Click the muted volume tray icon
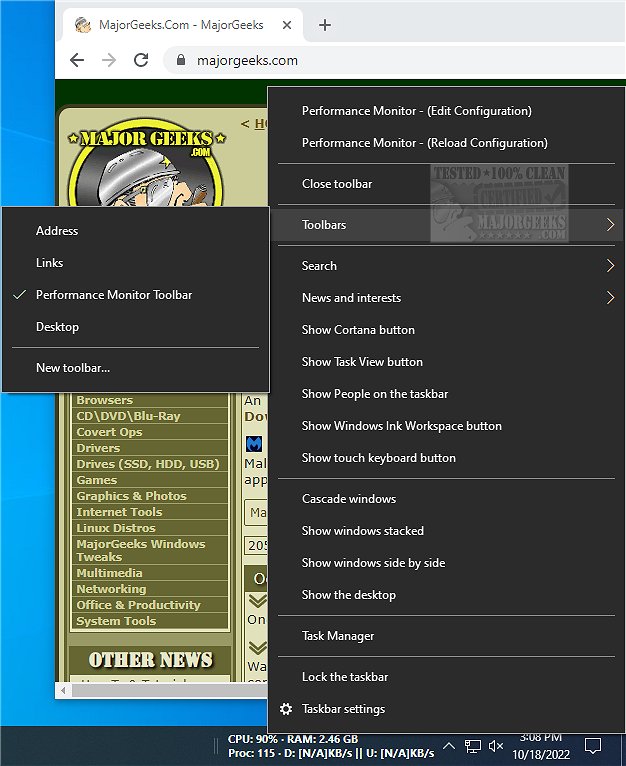 point(496,746)
